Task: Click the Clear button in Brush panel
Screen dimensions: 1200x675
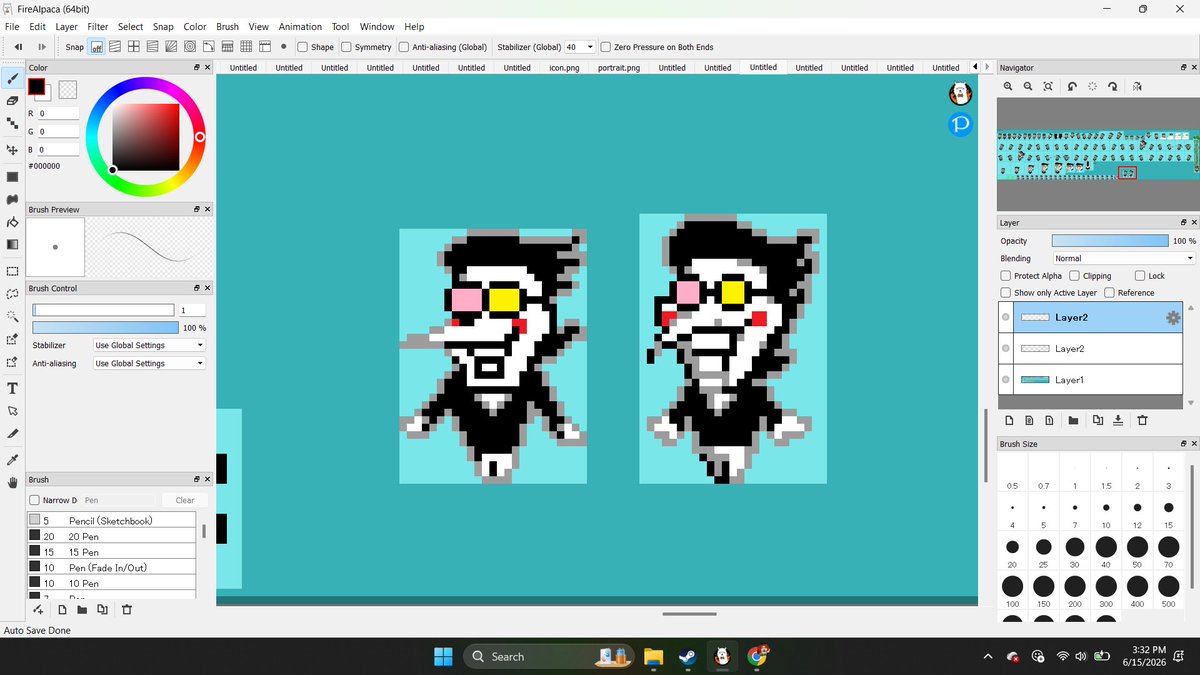Action: pyautogui.click(x=185, y=500)
